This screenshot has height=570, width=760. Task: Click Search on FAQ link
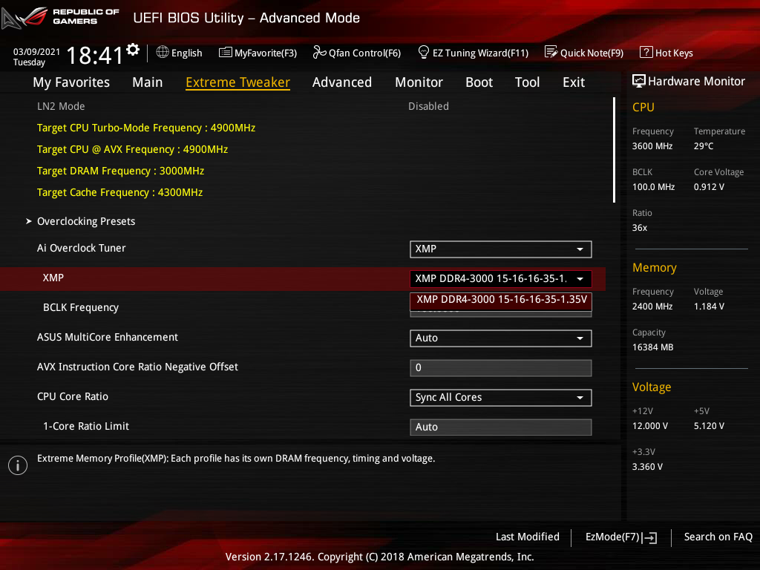point(718,537)
